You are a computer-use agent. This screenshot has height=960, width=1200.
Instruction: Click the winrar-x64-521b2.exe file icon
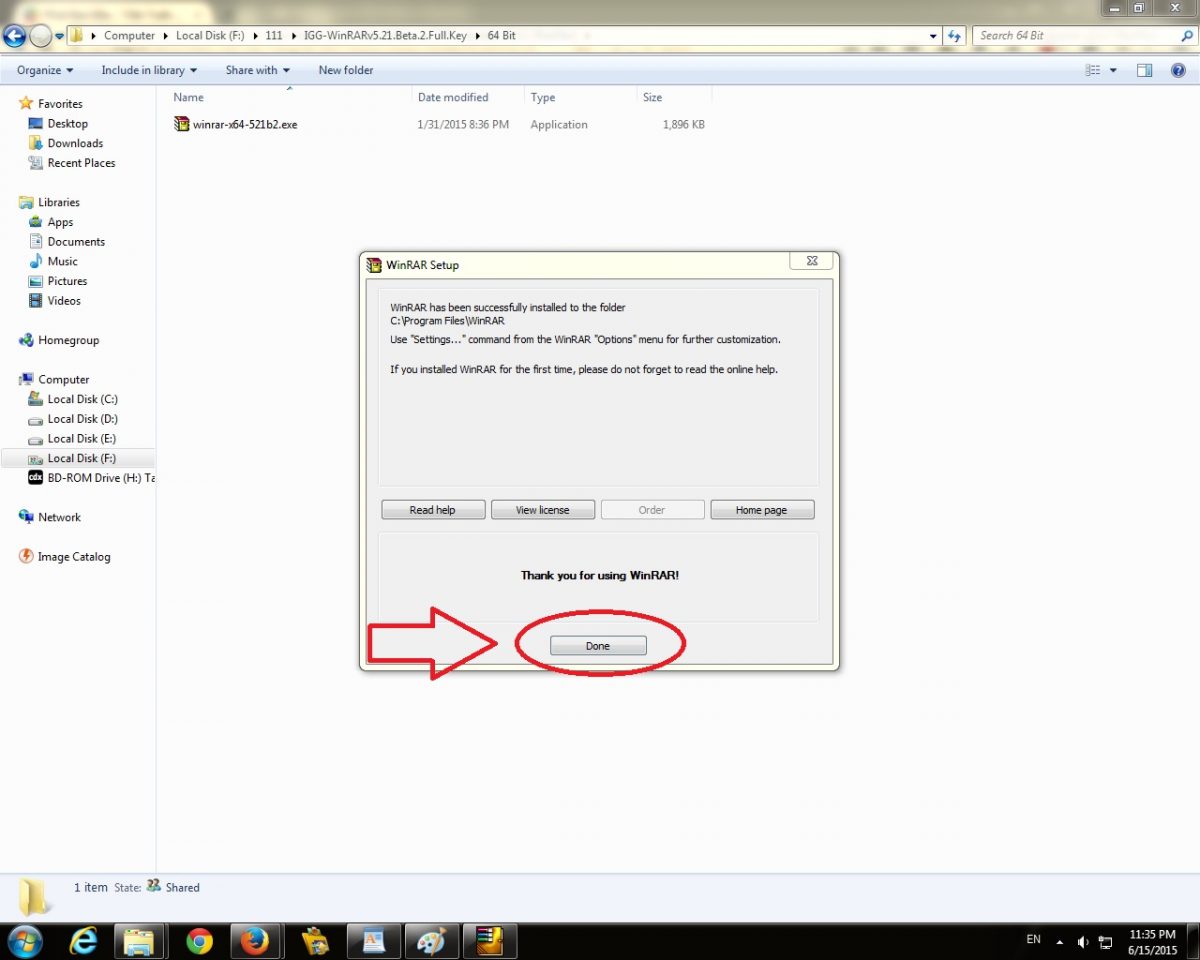pos(182,125)
